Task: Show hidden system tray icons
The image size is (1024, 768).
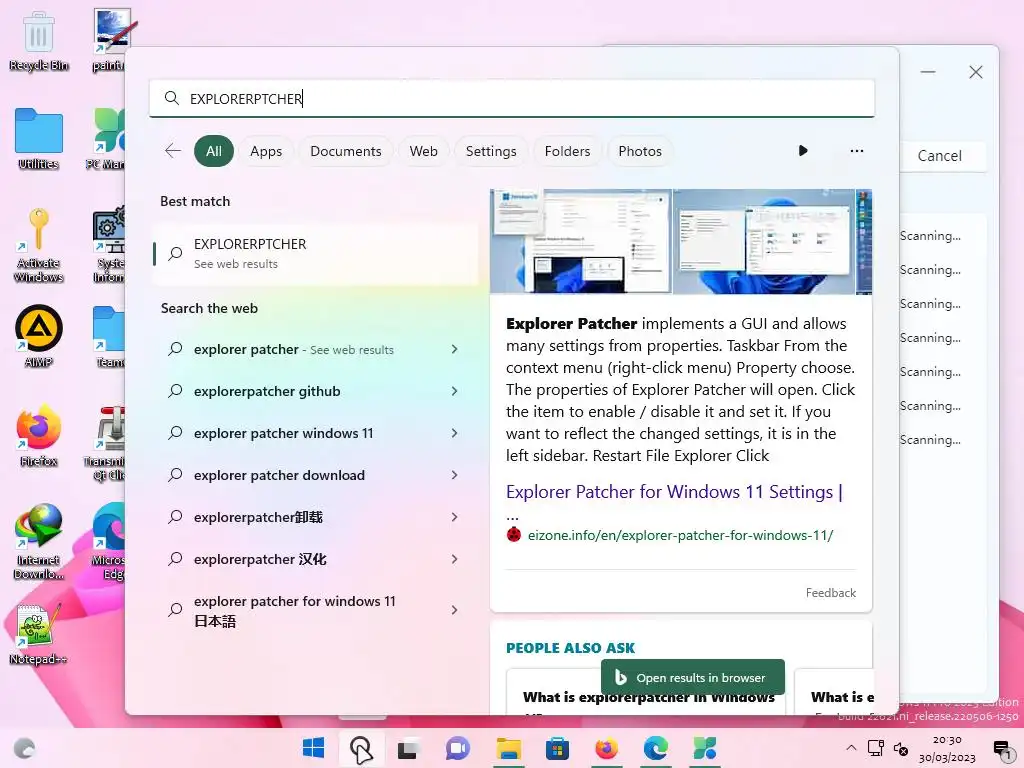Action: tap(851, 748)
